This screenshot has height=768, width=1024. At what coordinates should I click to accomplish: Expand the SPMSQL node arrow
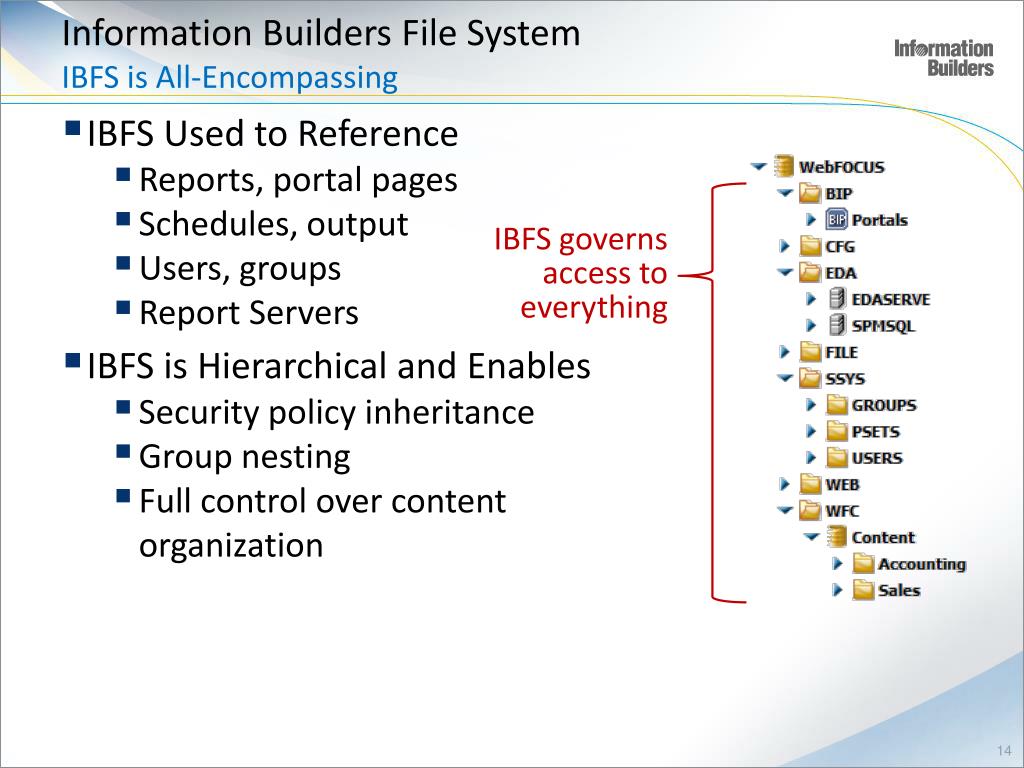pyautogui.click(x=812, y=325)
